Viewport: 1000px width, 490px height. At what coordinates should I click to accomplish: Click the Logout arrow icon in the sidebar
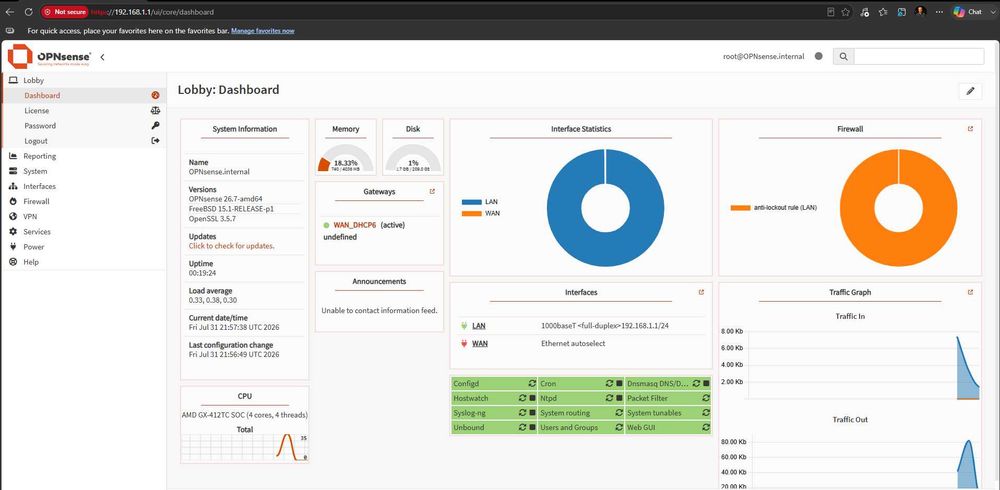click(x=155, y=141)
